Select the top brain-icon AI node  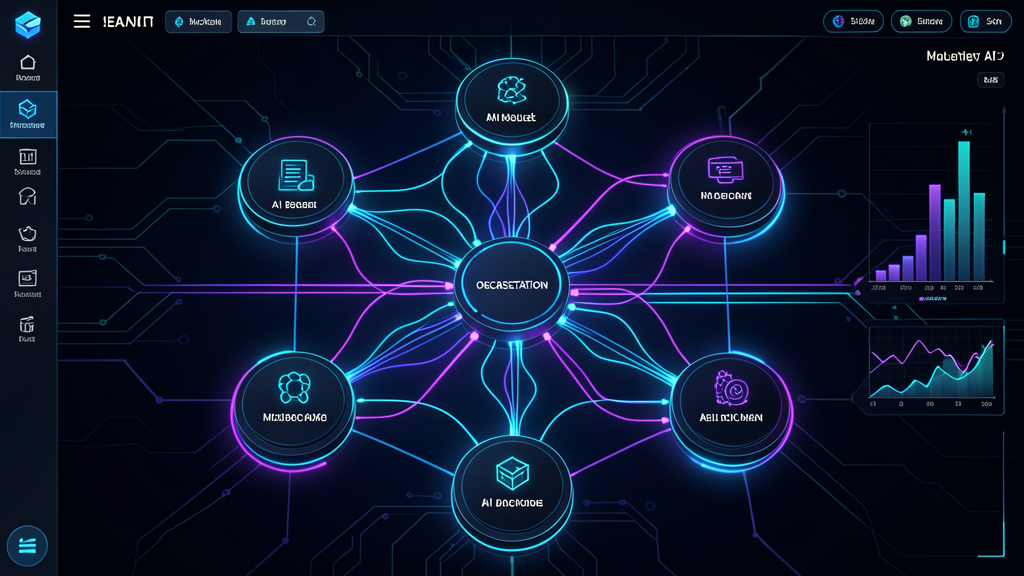(x=511, y=102)
